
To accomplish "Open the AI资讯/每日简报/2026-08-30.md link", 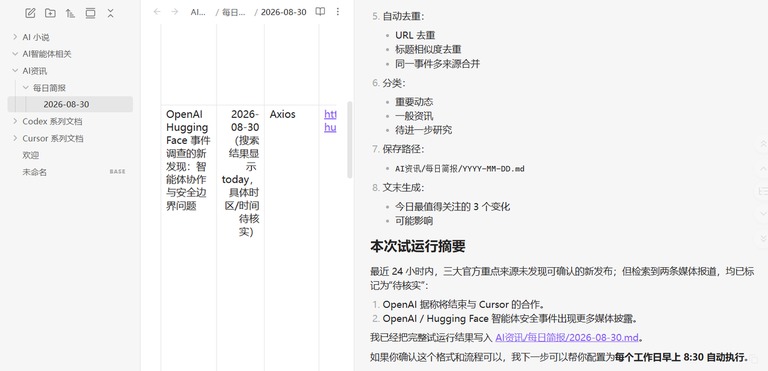I will click(567, 338).
